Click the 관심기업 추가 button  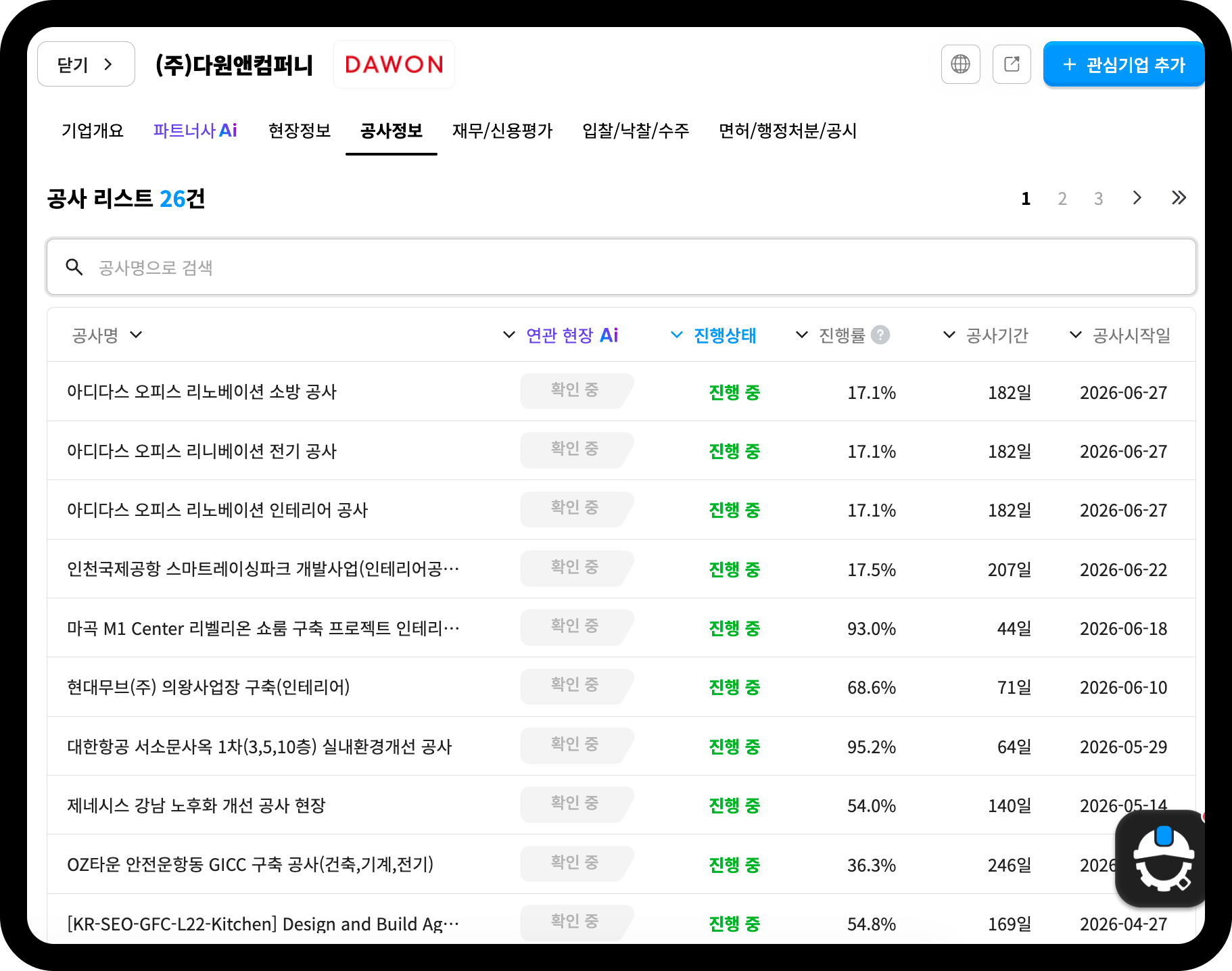(x=1123, y=64)
